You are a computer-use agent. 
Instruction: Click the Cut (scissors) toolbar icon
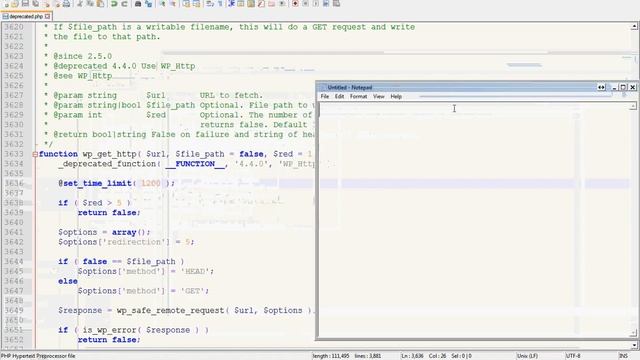(x=80, y=4)
